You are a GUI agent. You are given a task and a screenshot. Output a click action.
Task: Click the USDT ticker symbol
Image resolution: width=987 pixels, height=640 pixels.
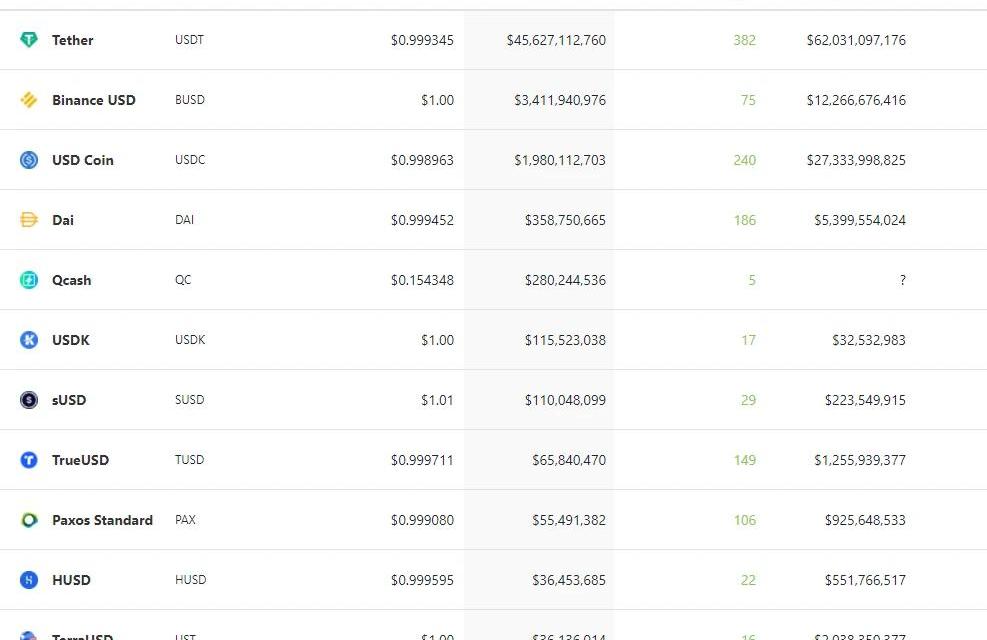(189, 40)
